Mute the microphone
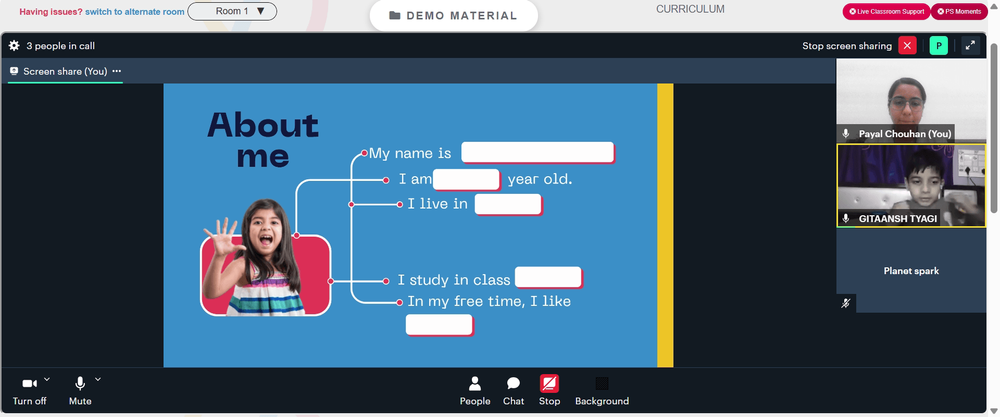This screenshot has height=417, width=1000. pyautogui.click(x=80, y=391)
